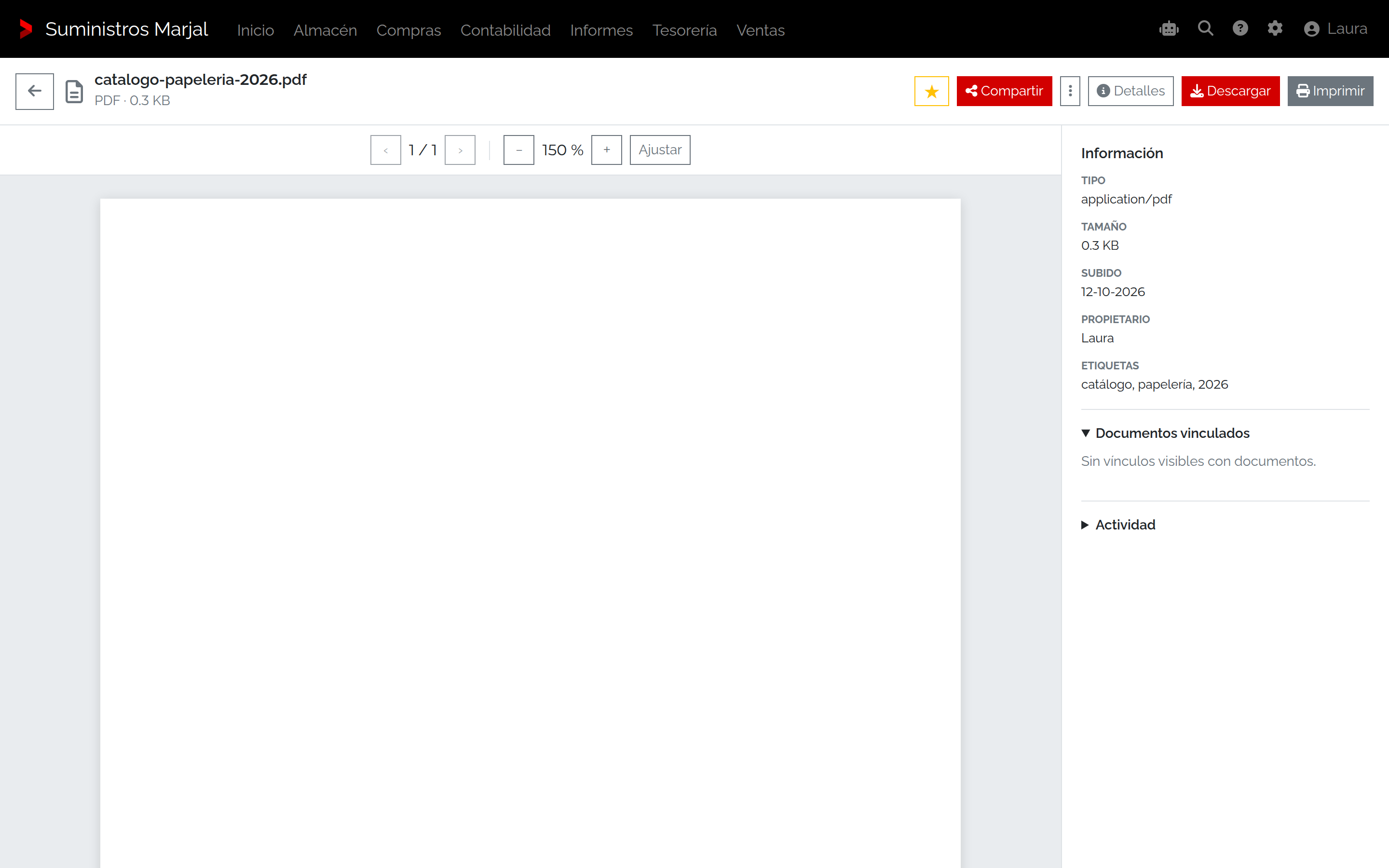Open the settings gear icon
Image resolution: width=1389 pixels, height=868 pixels.
[1275, 29]
